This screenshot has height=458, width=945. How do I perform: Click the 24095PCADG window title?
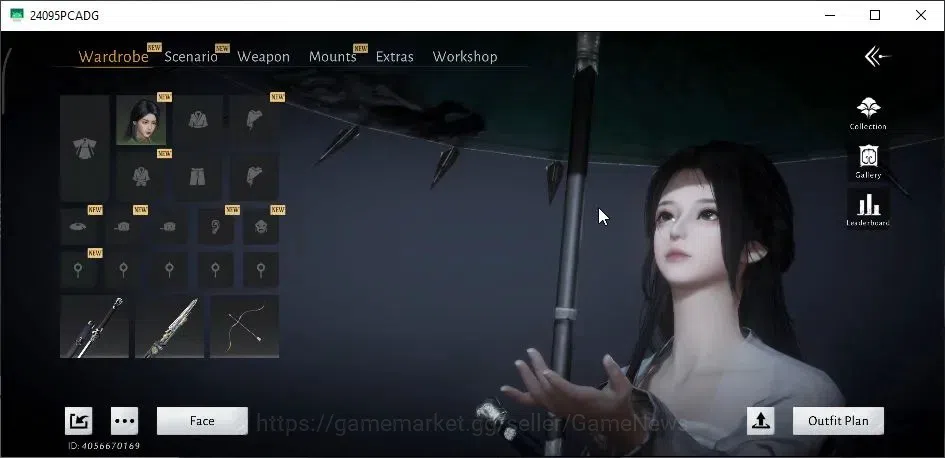(64, 16)
